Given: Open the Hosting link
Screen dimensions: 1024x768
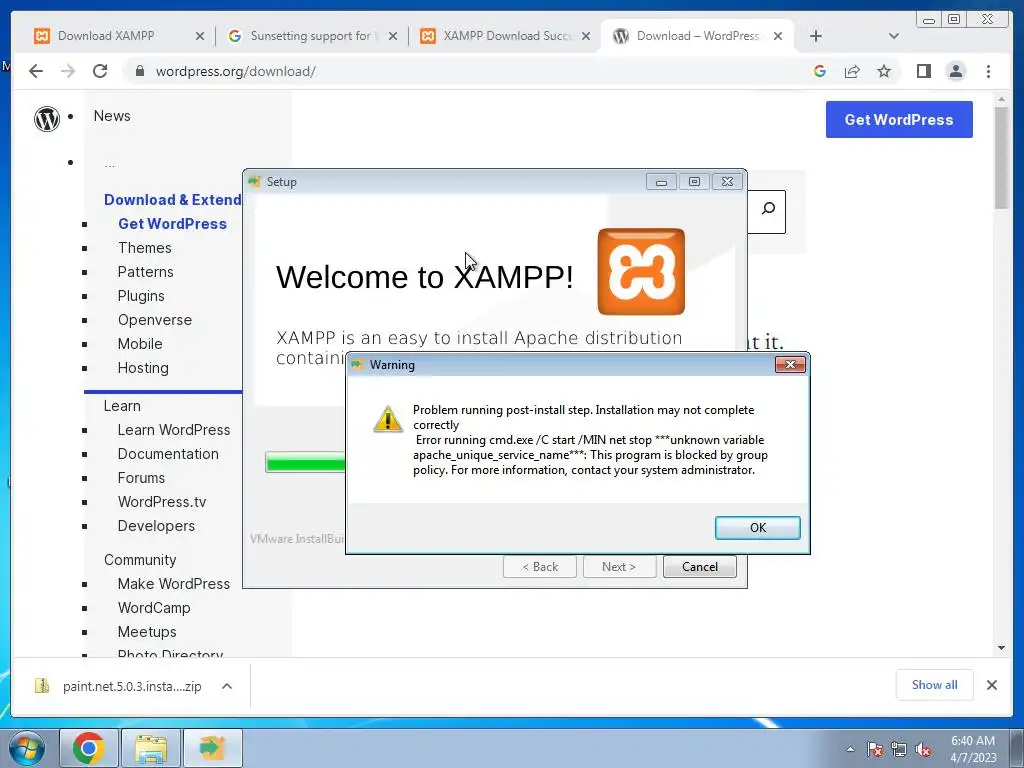Looking at the screenshot, I should click(x=143, y=368).
